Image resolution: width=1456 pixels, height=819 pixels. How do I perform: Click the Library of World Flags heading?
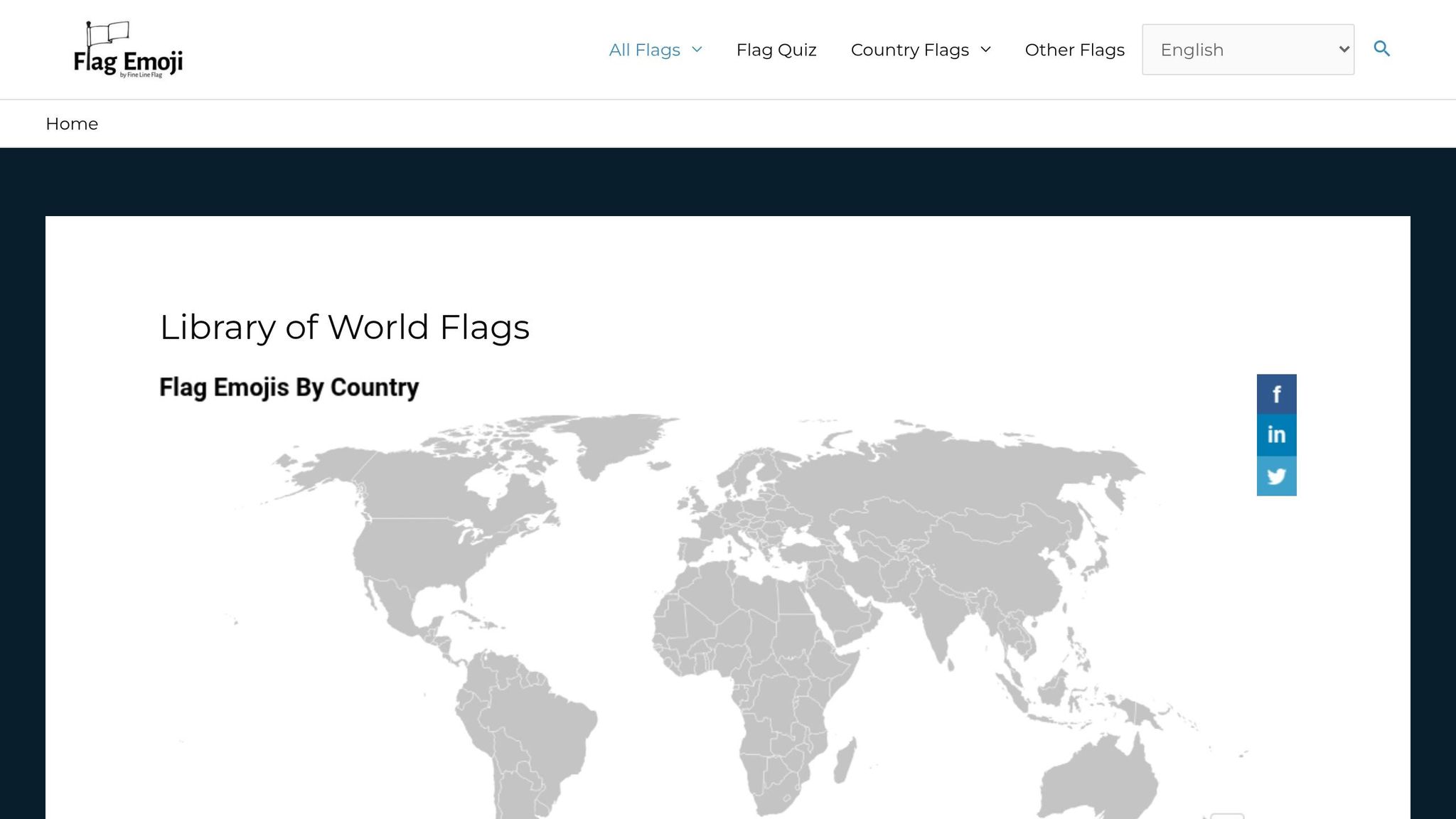pyautogui.click(x=344, y=327)
